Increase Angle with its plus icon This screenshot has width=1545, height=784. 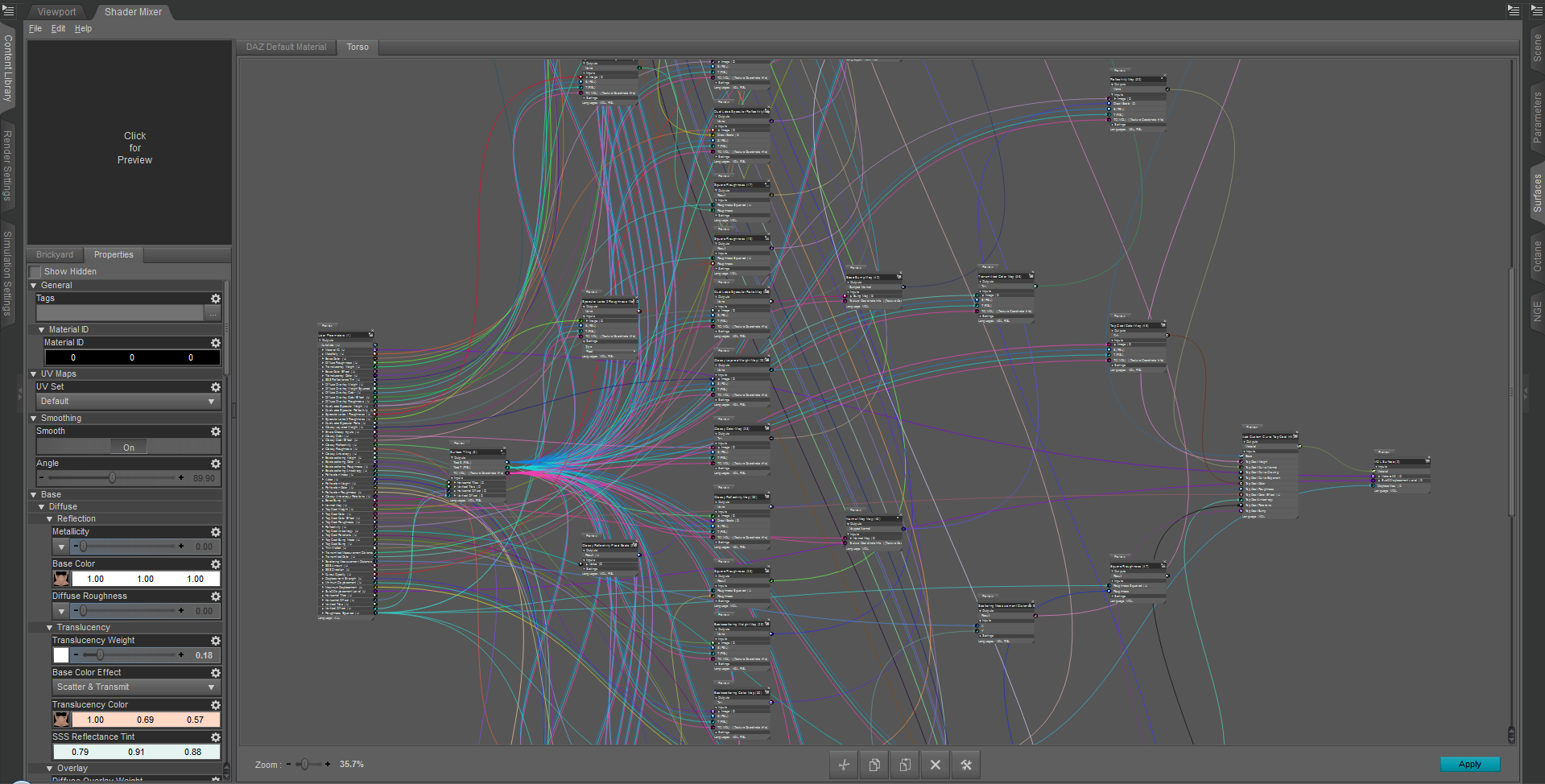[181, 478]
